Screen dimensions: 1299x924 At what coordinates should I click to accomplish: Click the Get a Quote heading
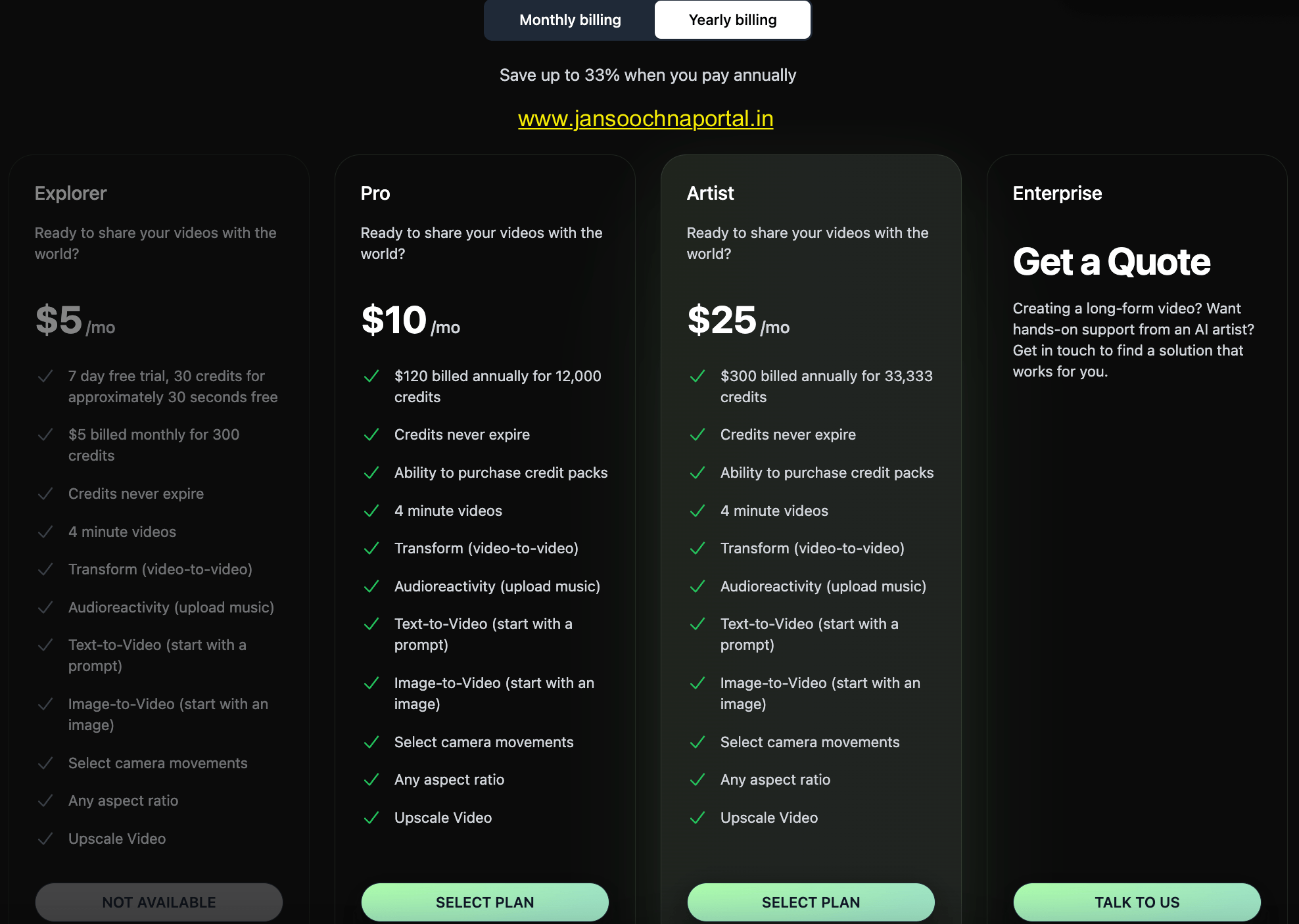[x=1112, y=262]
